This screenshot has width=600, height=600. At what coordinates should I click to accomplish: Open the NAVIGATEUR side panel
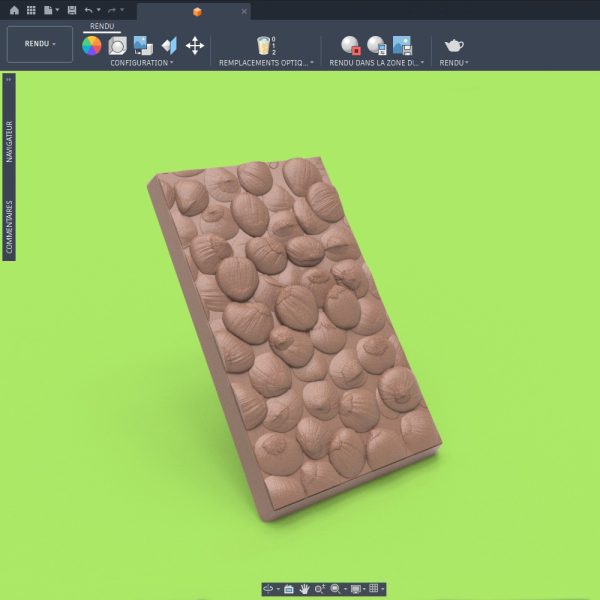point(9,142)
